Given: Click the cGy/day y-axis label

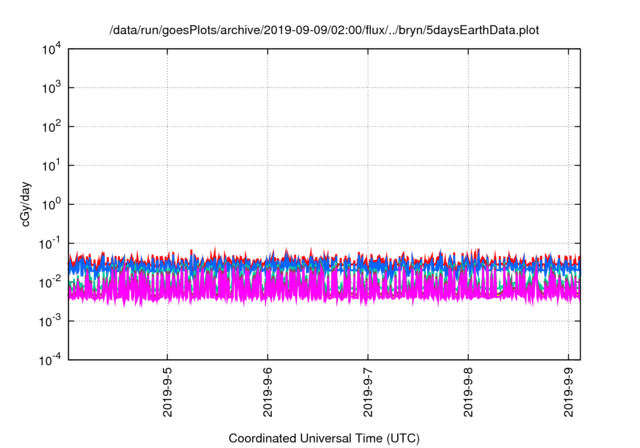Looking at the screenshot, I should 25,204.
